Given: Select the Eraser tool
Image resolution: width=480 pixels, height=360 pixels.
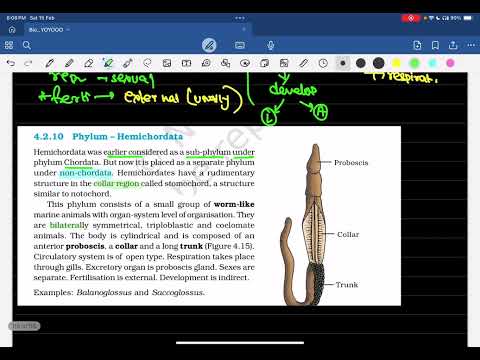Looking at the screenshot, I should tap(88, 63).
